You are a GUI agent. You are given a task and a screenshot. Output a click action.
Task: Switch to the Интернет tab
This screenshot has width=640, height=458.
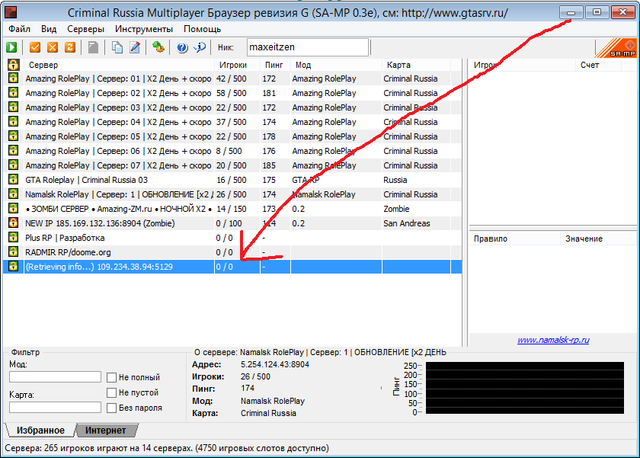(106, 430)
